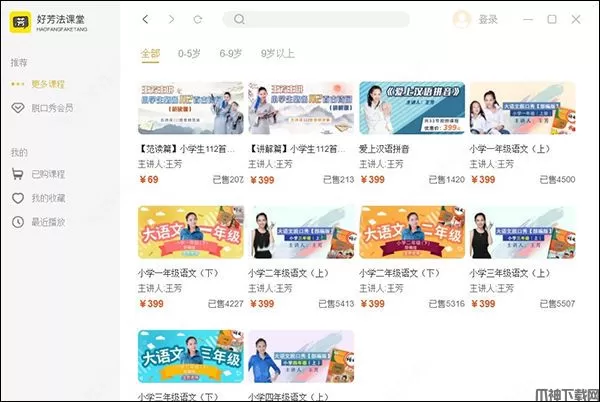This screenshot has height=402, width=600.
Task: Switch to the 6-9岁 tab
Action: pyautogui.click(x=231, y=54)
